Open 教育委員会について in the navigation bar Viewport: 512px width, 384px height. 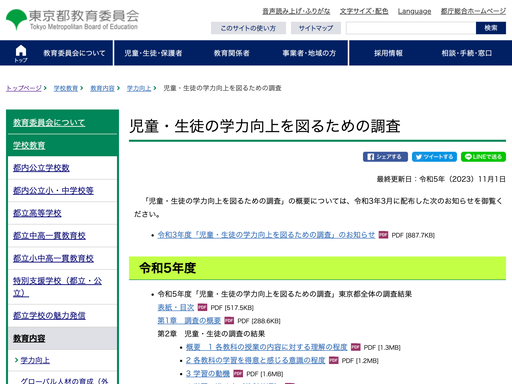[x=74, y=53]
